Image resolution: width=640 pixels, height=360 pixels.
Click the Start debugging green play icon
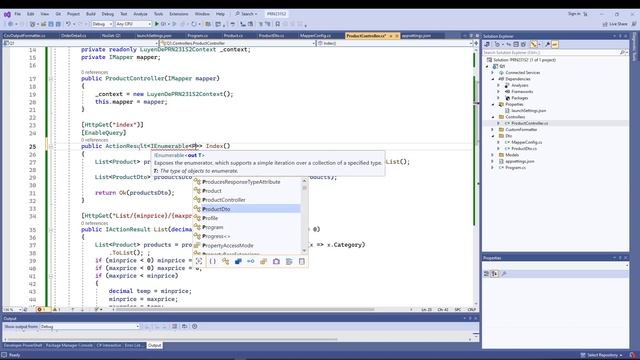point(157,24)
